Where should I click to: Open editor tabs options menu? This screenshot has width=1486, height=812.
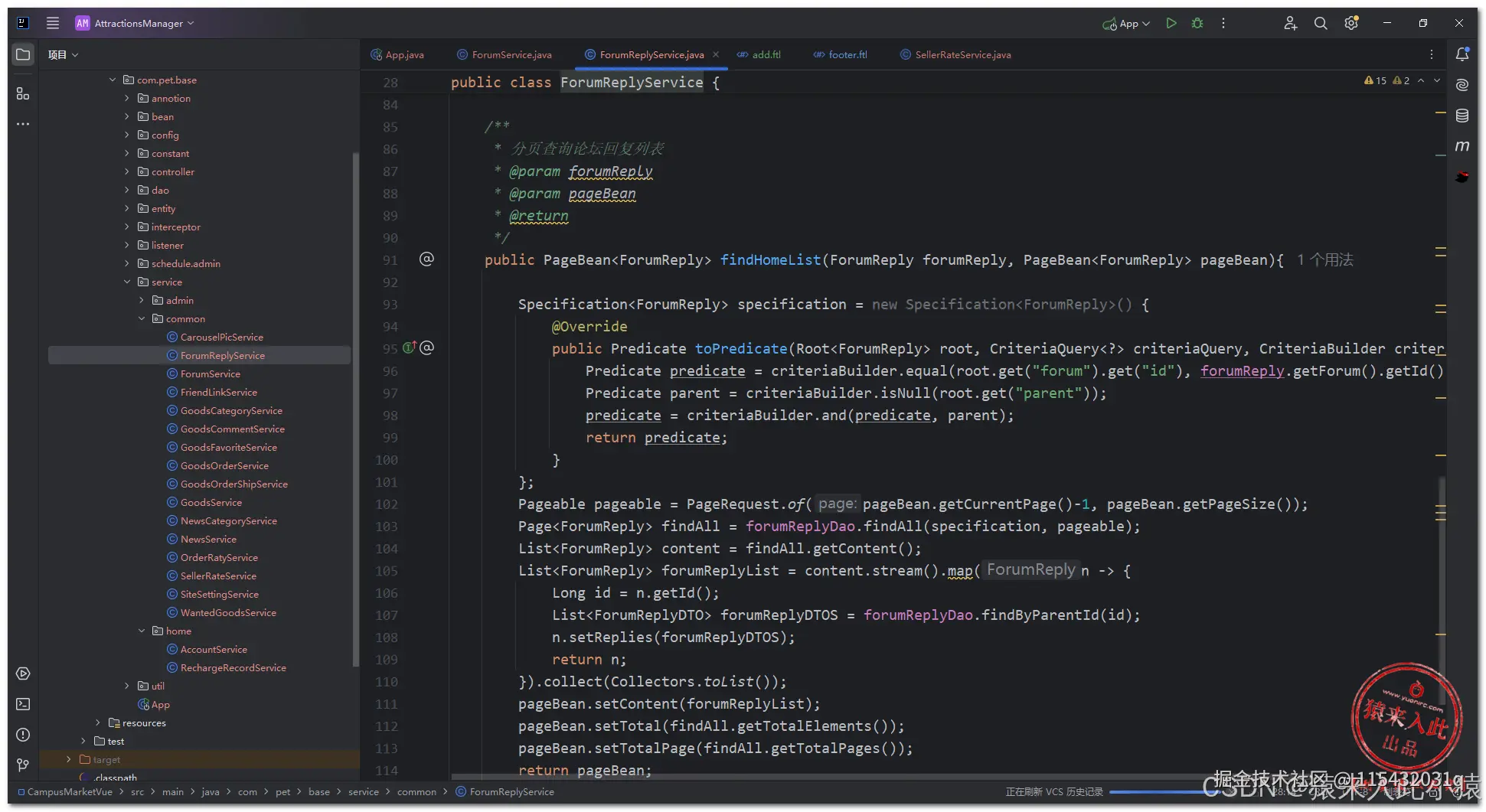[x=1432, y=54]
